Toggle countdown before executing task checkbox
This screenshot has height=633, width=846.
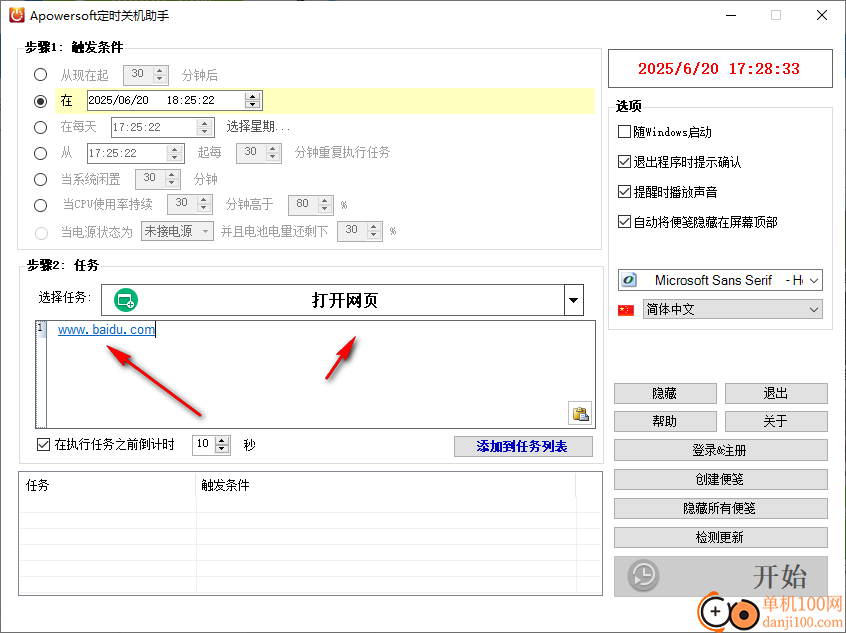[x=43, y=444]
